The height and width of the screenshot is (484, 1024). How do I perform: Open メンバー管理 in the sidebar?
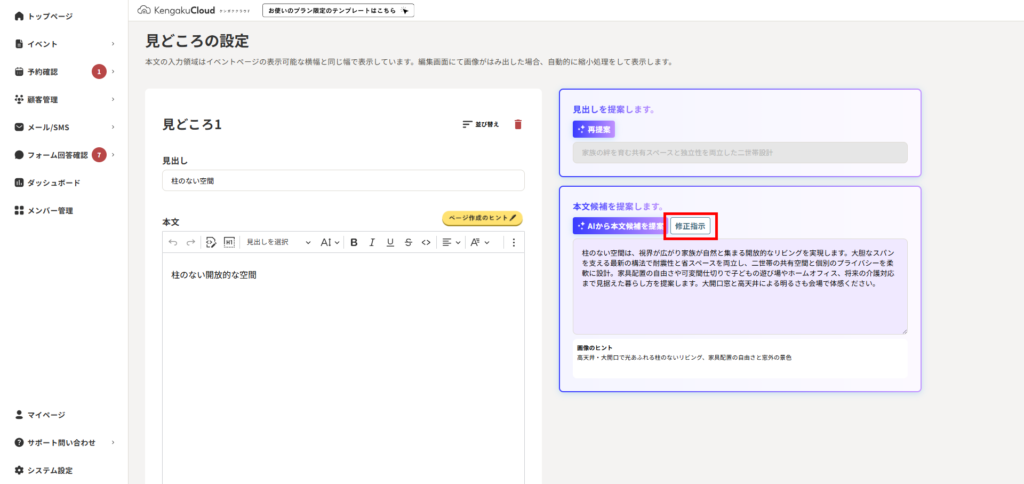(x=50, y=211)
